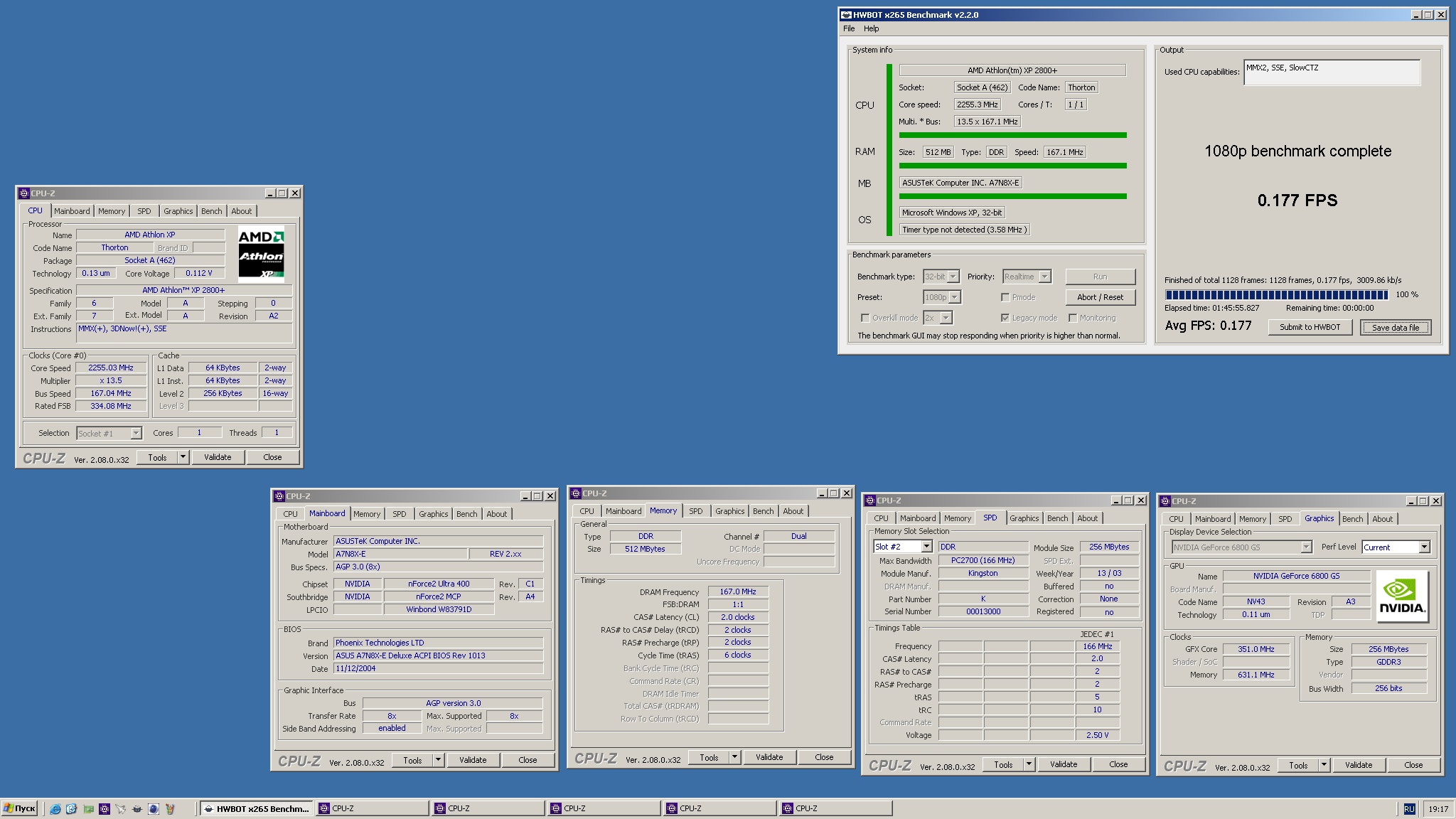Click the benchmark progress bar at 100%
The height and width of the screenshot is (819, 1456).
[x=1276, y=294]
